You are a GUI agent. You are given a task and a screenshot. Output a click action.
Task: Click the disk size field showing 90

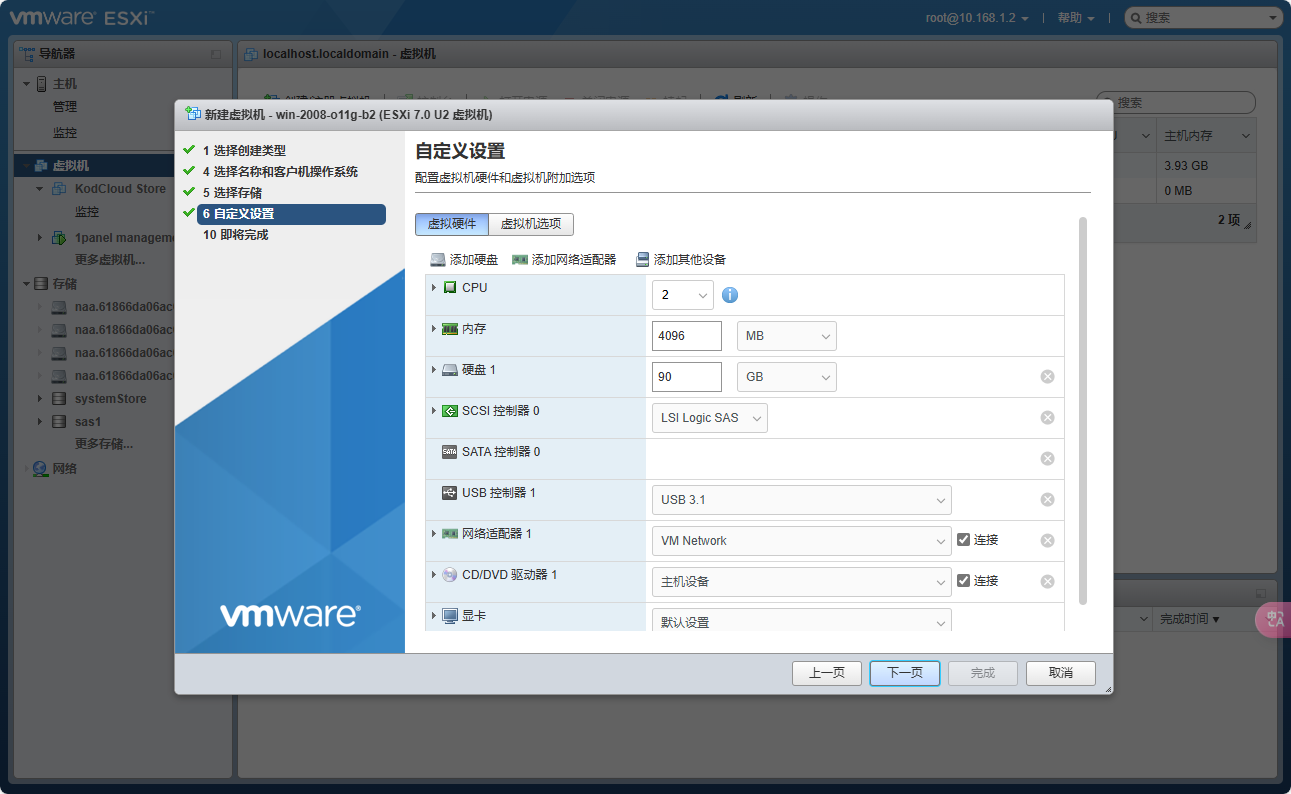[x=687, y=377]
